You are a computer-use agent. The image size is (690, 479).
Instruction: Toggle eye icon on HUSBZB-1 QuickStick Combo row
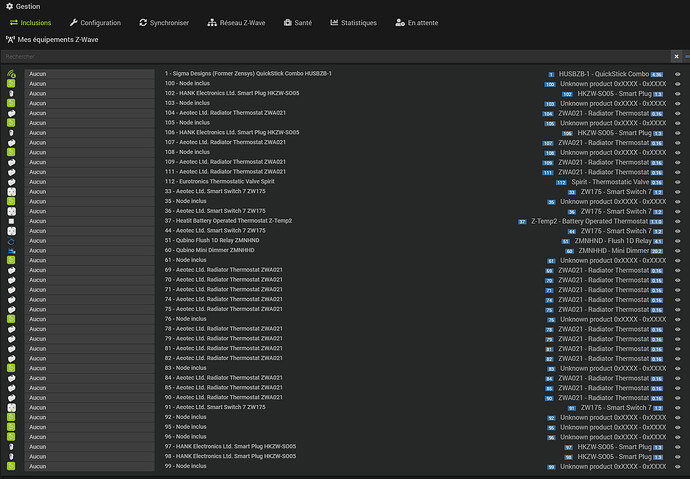point(678,74)
